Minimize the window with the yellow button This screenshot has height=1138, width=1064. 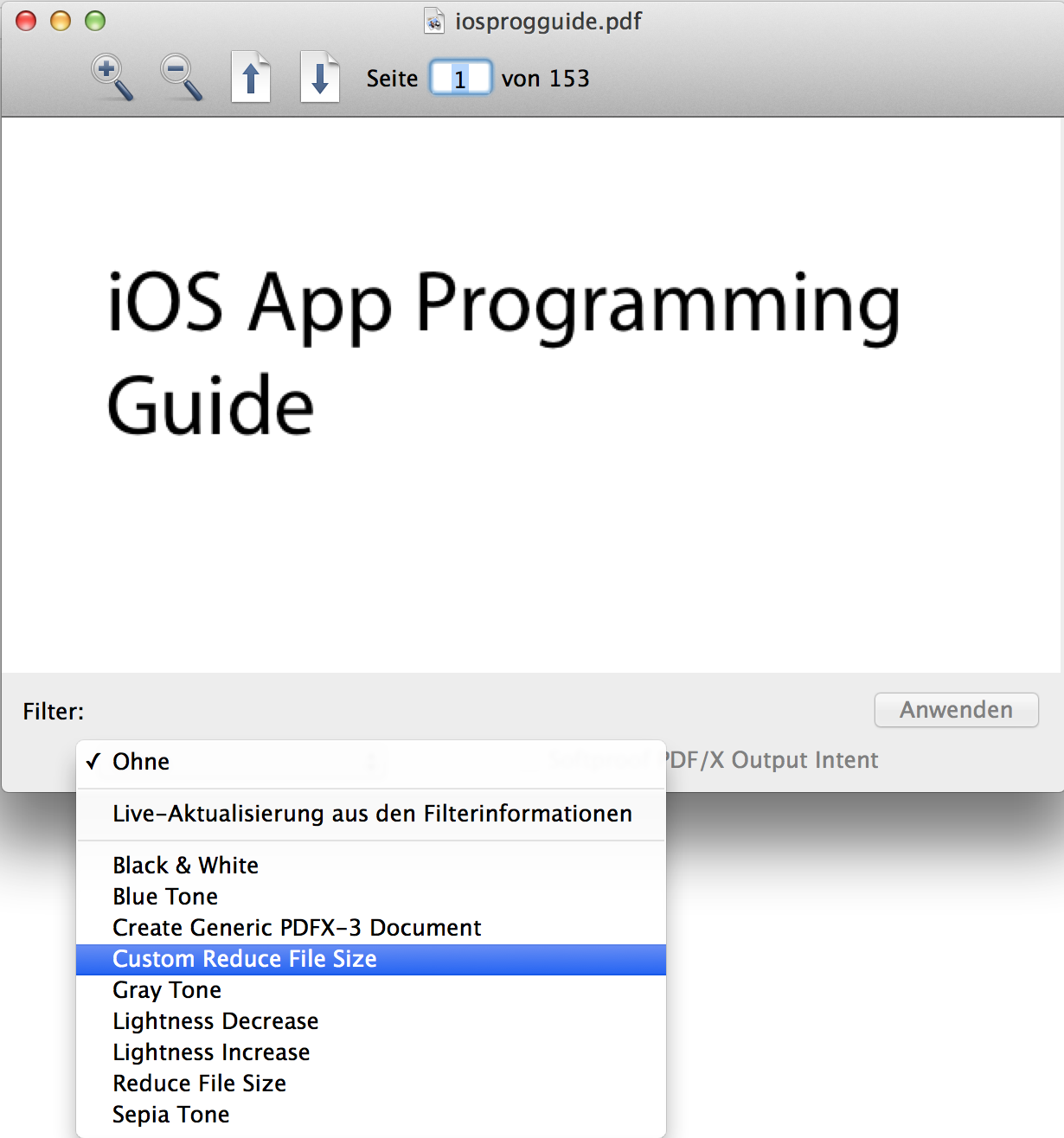61,21
